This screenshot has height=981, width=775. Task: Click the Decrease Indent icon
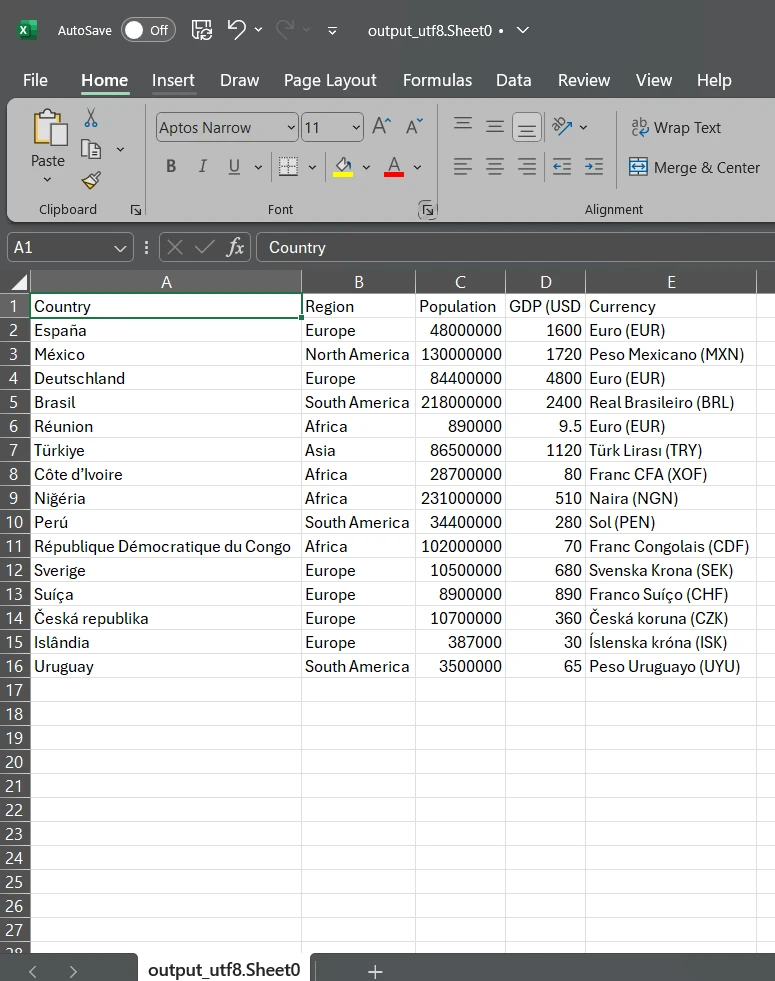click(562, 167)
